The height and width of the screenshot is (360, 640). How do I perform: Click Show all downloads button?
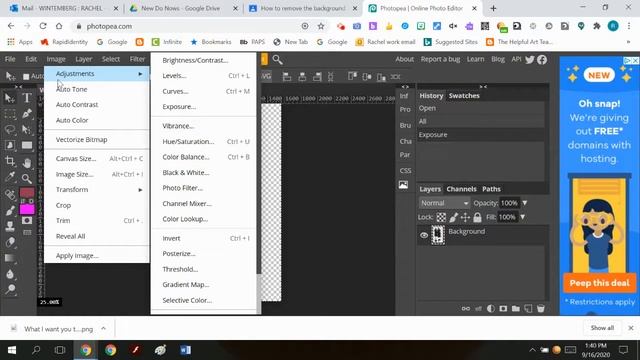[602, 328]
